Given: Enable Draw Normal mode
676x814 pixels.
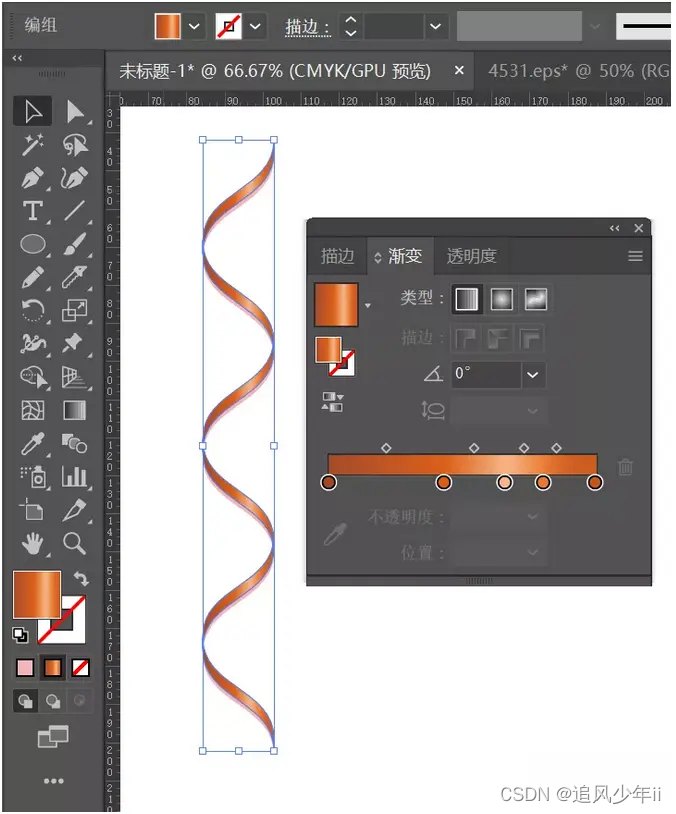Looking at the screenshot, I should coord(25,701).
